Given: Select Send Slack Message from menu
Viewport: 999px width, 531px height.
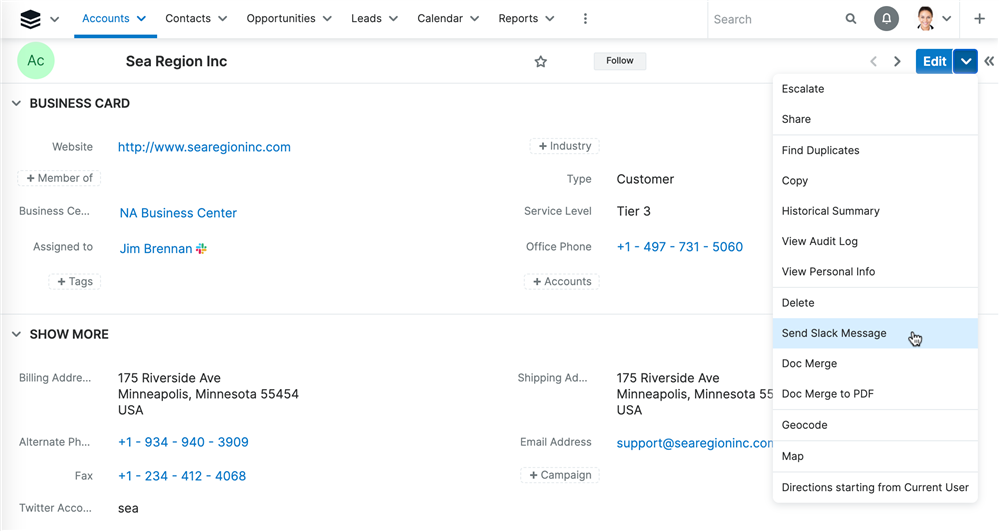Looking at the screenshot, I should point(834,334).
